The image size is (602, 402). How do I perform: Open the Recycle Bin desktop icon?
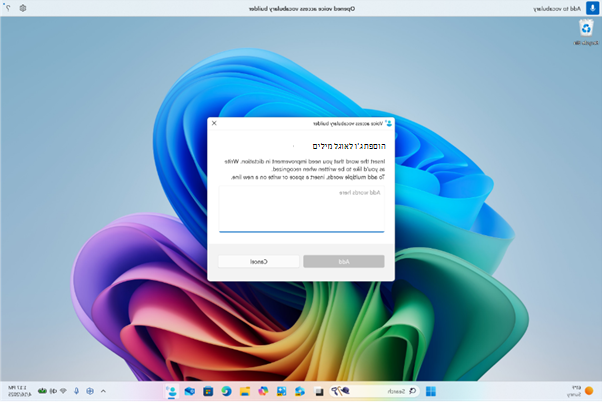click(586, 32)
